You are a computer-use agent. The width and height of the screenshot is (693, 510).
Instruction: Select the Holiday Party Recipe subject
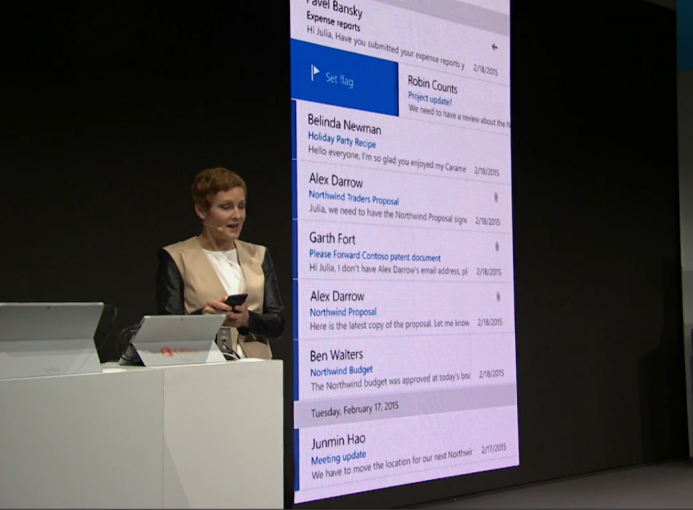pyautogui.click(x=342, y=141)
